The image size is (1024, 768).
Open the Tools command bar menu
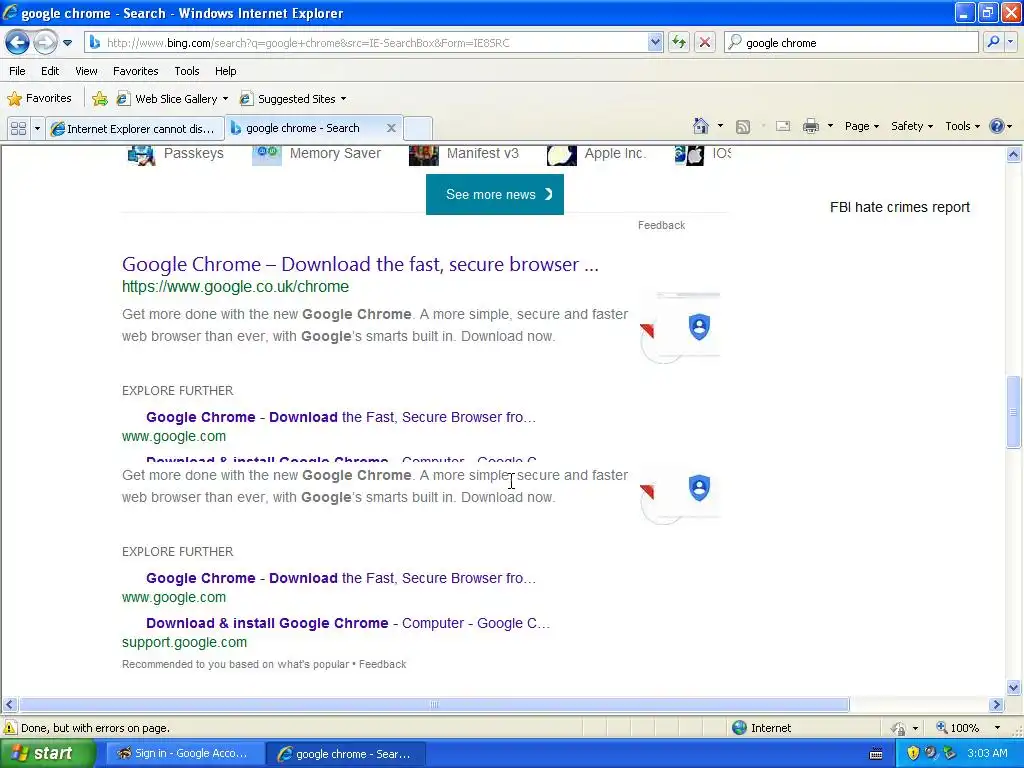pos(962,126)
